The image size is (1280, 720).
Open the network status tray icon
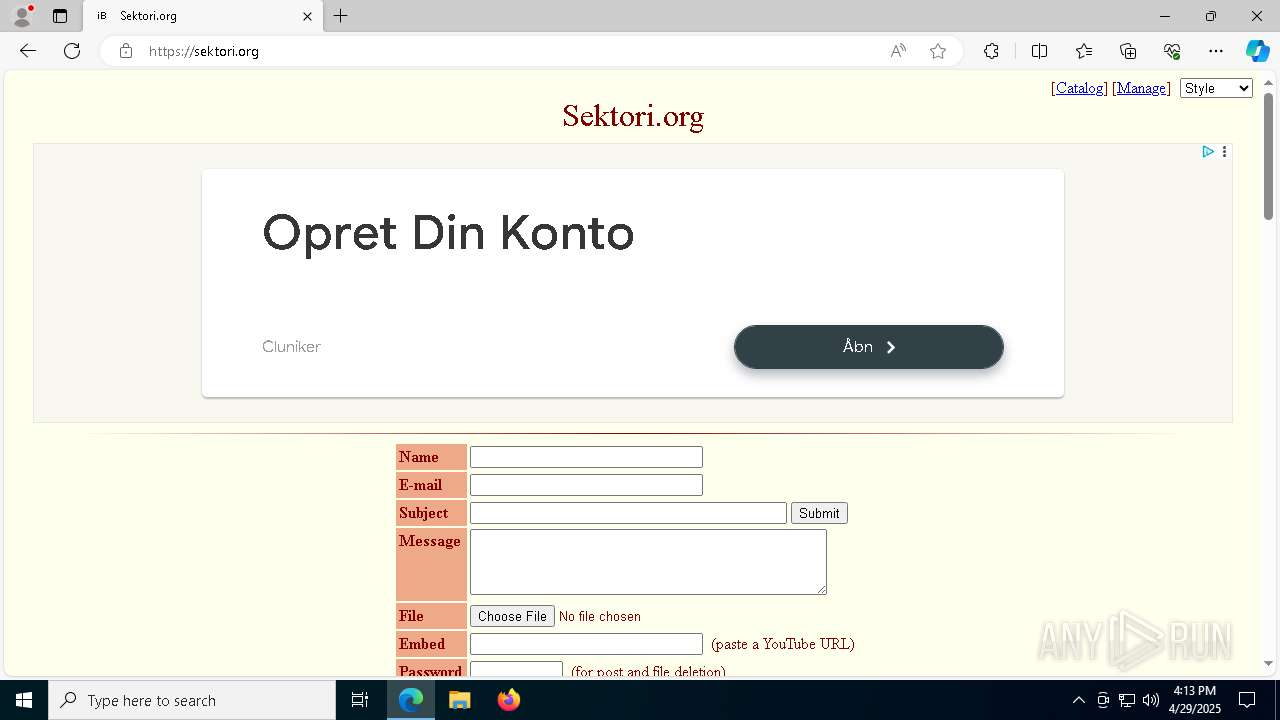coord(1127,700)
